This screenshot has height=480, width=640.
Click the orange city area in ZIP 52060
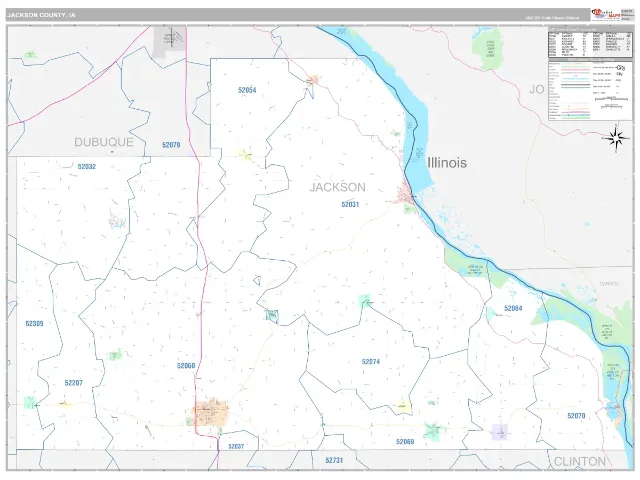[x=211, y=413]
